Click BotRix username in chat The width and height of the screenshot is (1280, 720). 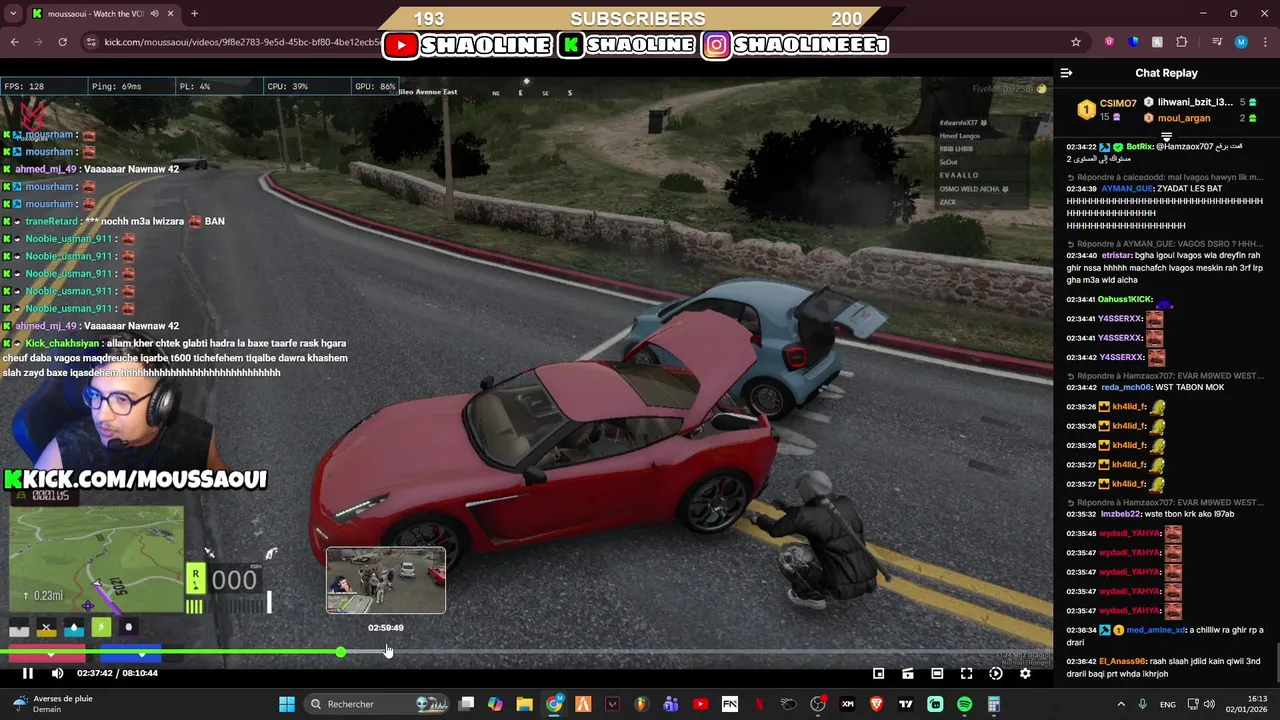(1140, 147)
